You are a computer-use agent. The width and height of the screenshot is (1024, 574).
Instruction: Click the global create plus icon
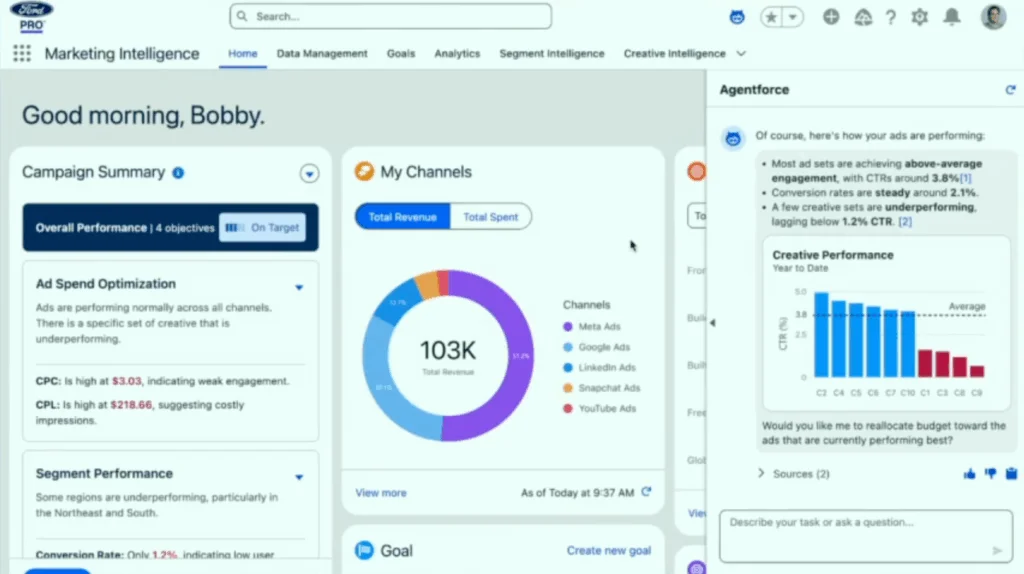[831, 17]
